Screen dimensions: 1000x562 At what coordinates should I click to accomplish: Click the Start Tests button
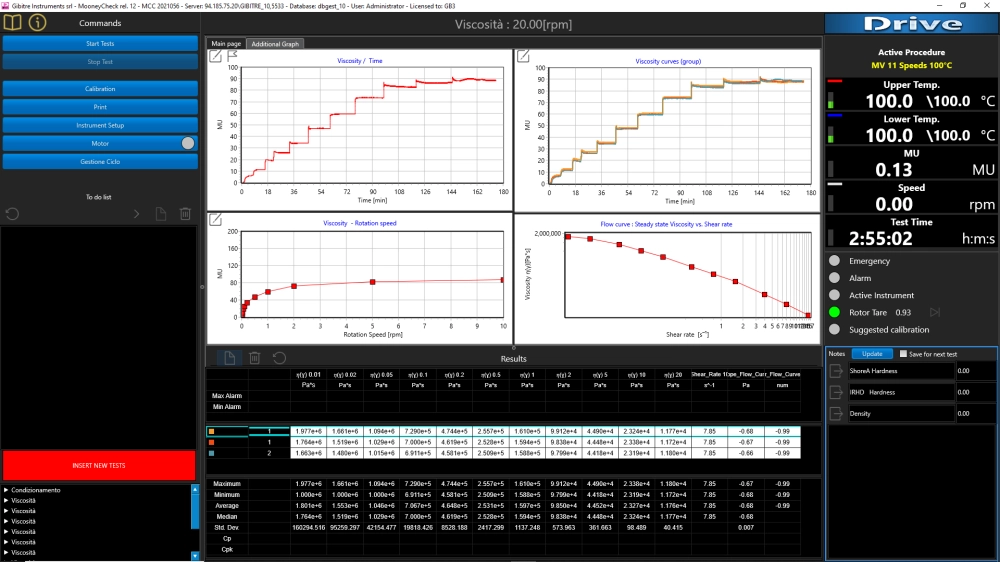(100, 43)
